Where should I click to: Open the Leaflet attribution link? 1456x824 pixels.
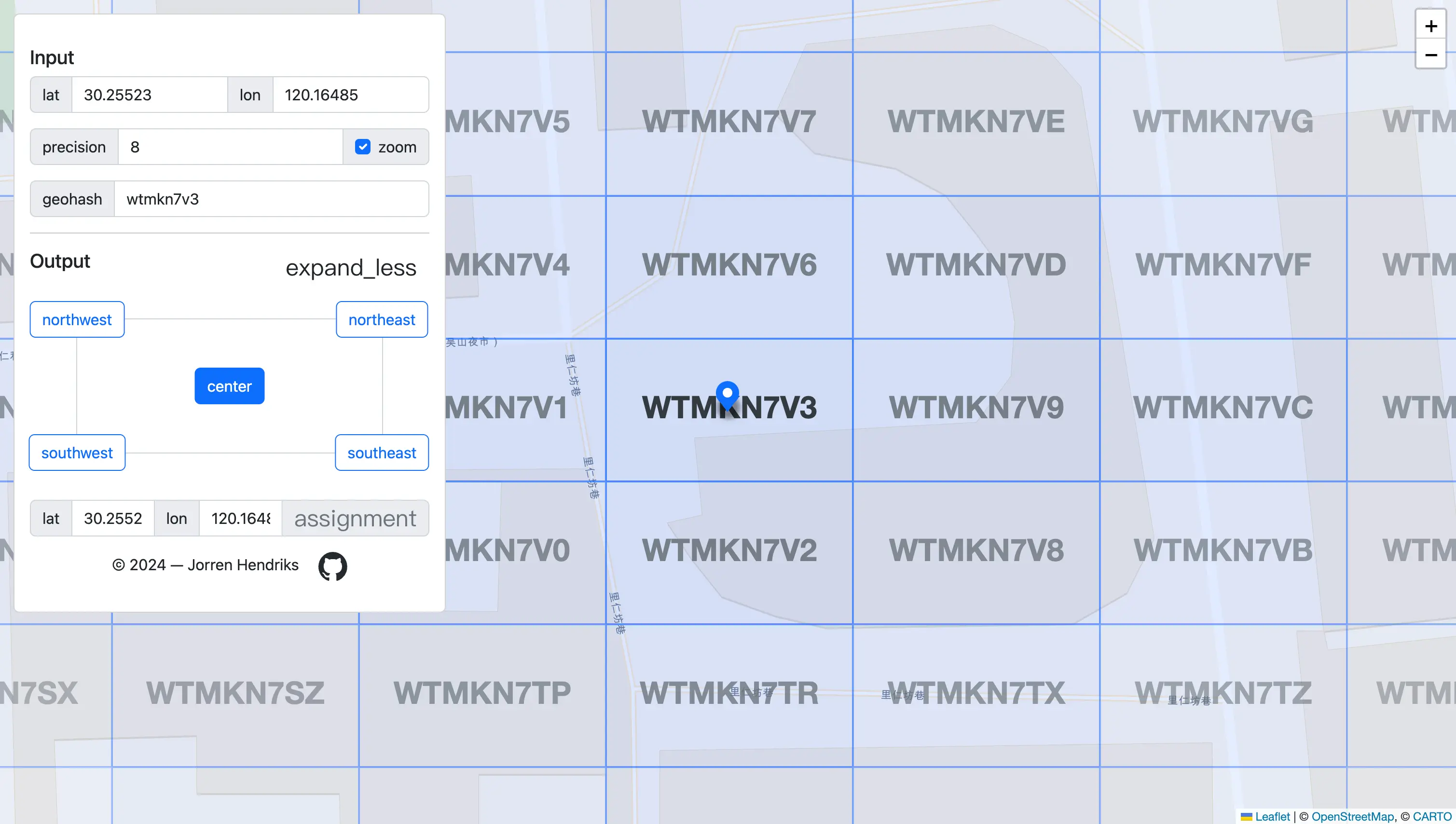(1272, 816)
